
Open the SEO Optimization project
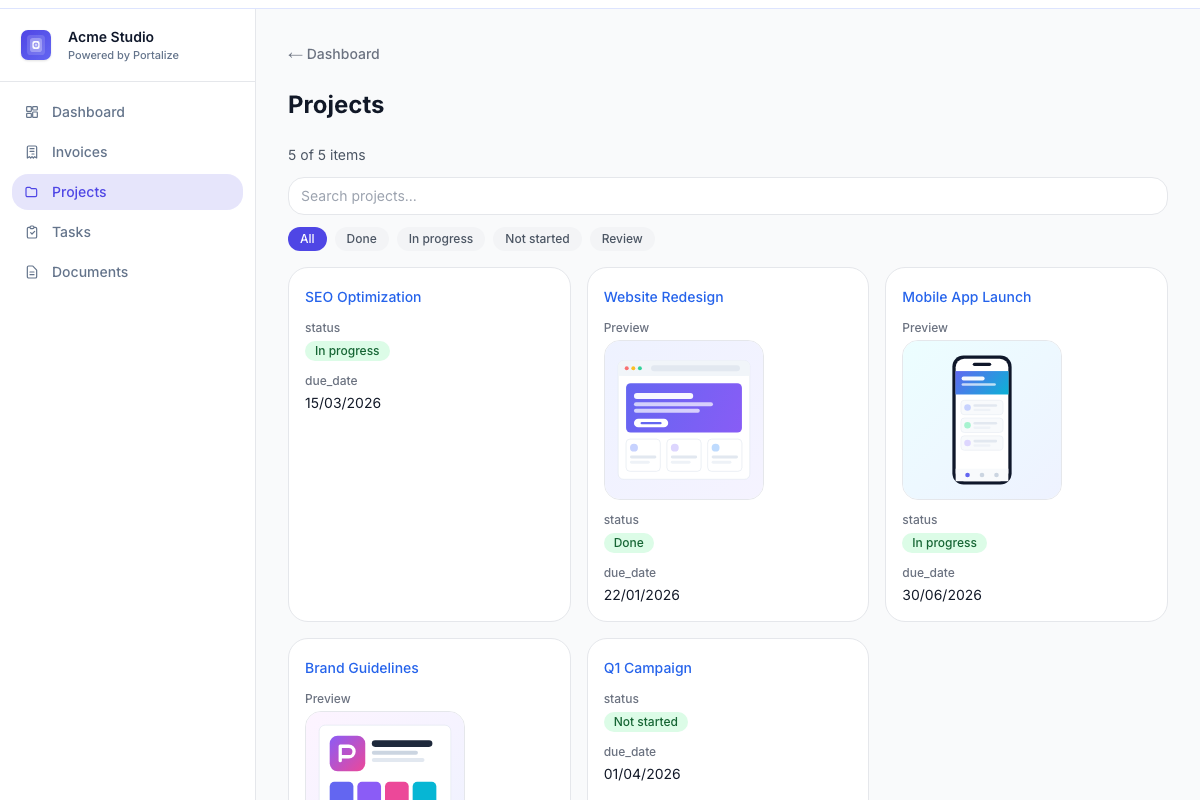[x=363, y=297]
